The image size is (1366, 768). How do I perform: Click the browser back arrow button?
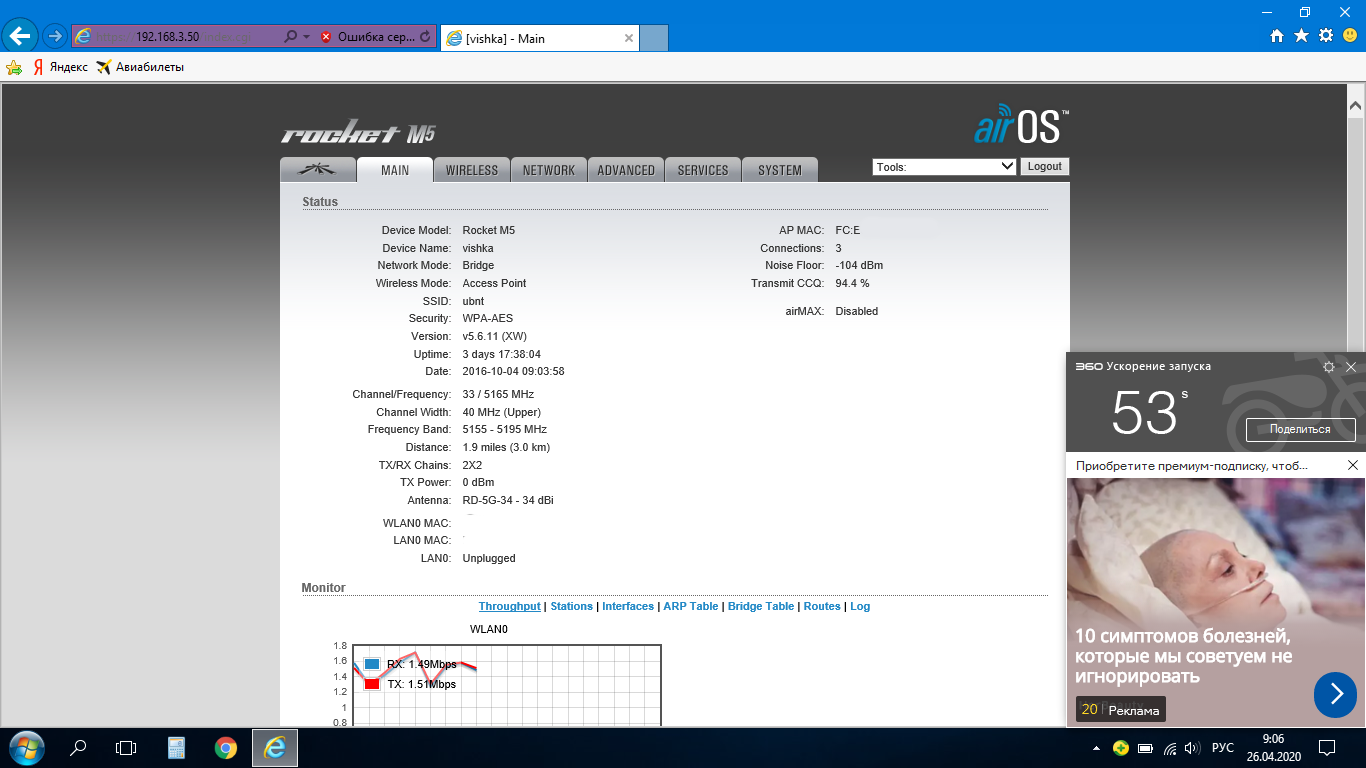tap(20, 37)
